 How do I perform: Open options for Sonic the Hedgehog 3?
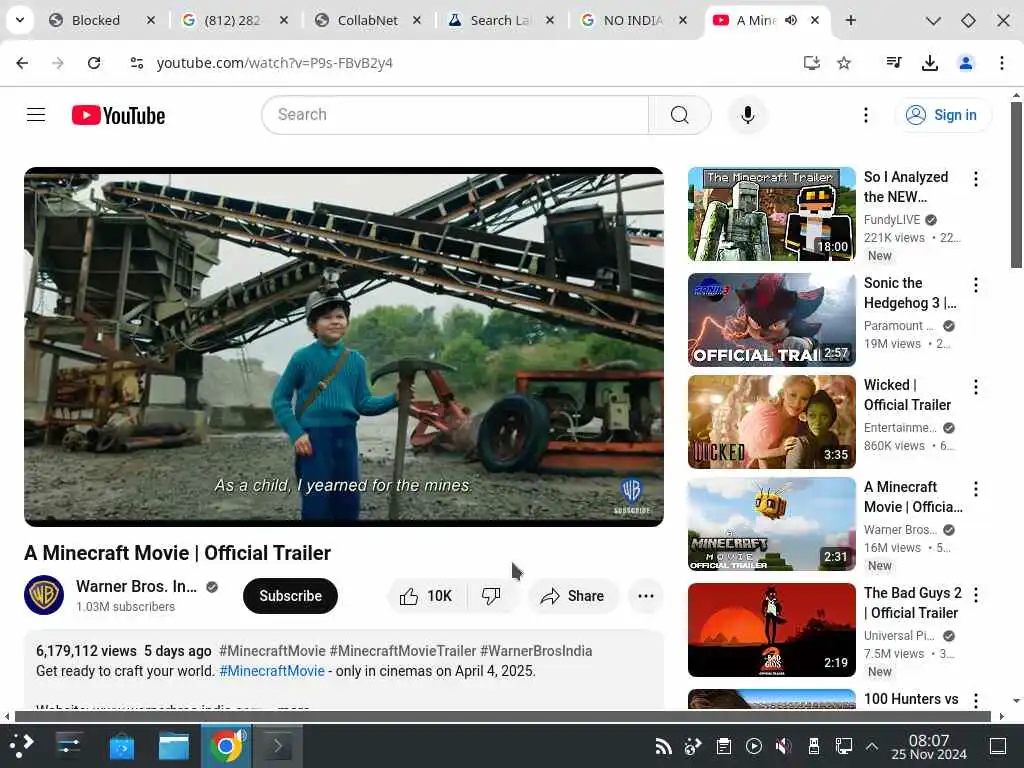[976, 285]
